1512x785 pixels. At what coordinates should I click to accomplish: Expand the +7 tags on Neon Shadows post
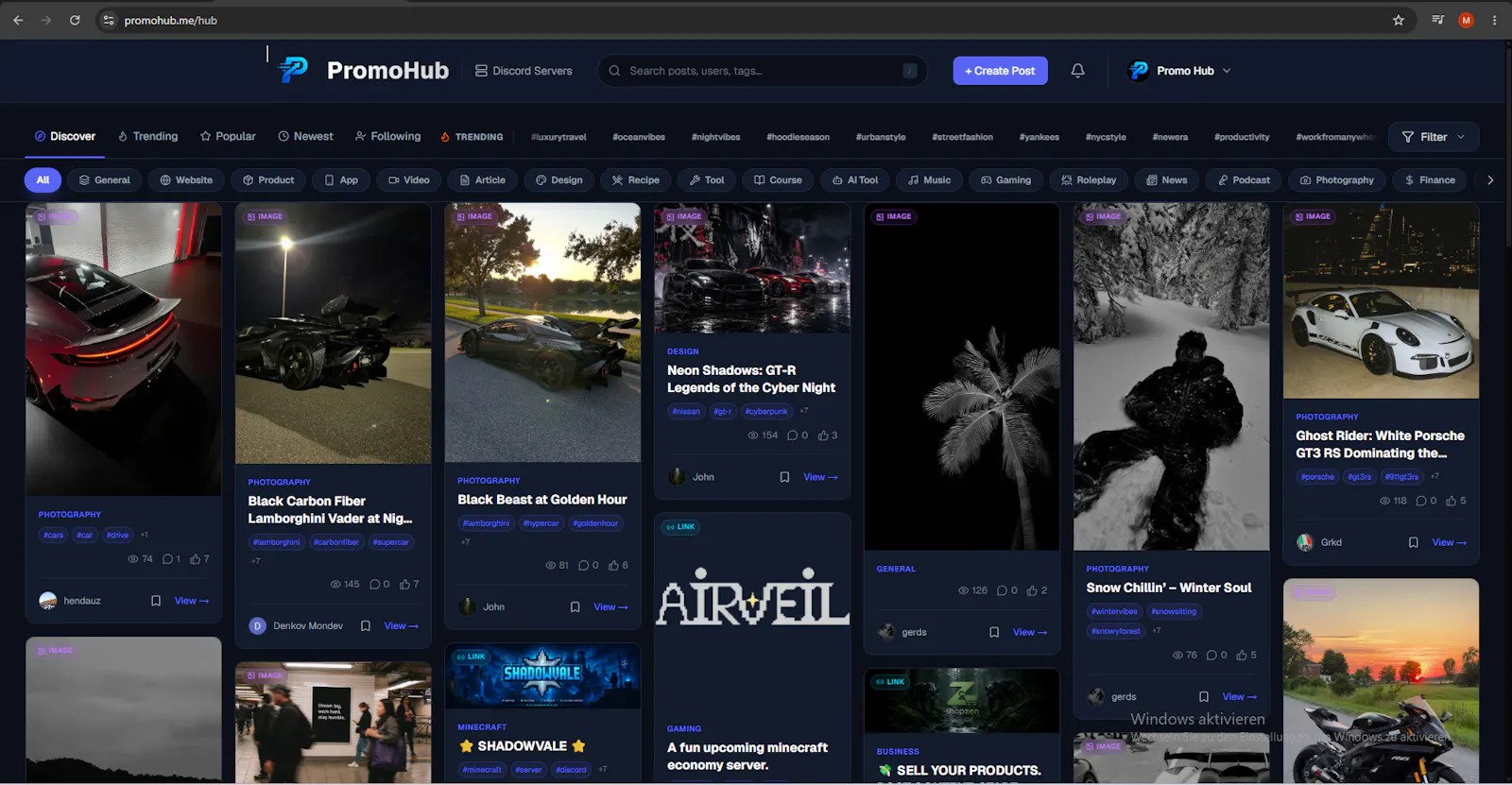tap(804, 412)
